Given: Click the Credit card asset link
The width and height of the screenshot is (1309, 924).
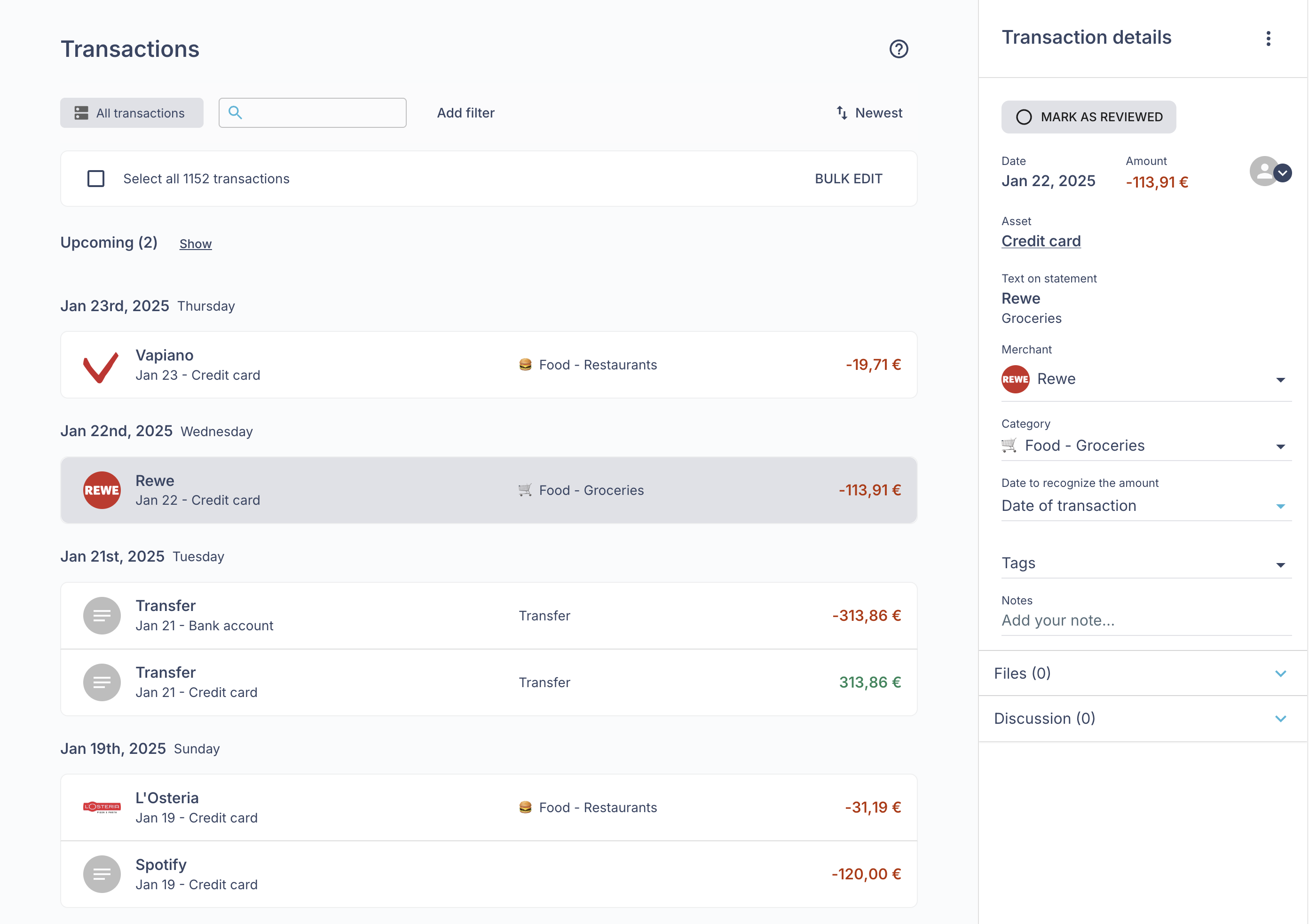Looking at the screenshot, I should (1041, 241).
